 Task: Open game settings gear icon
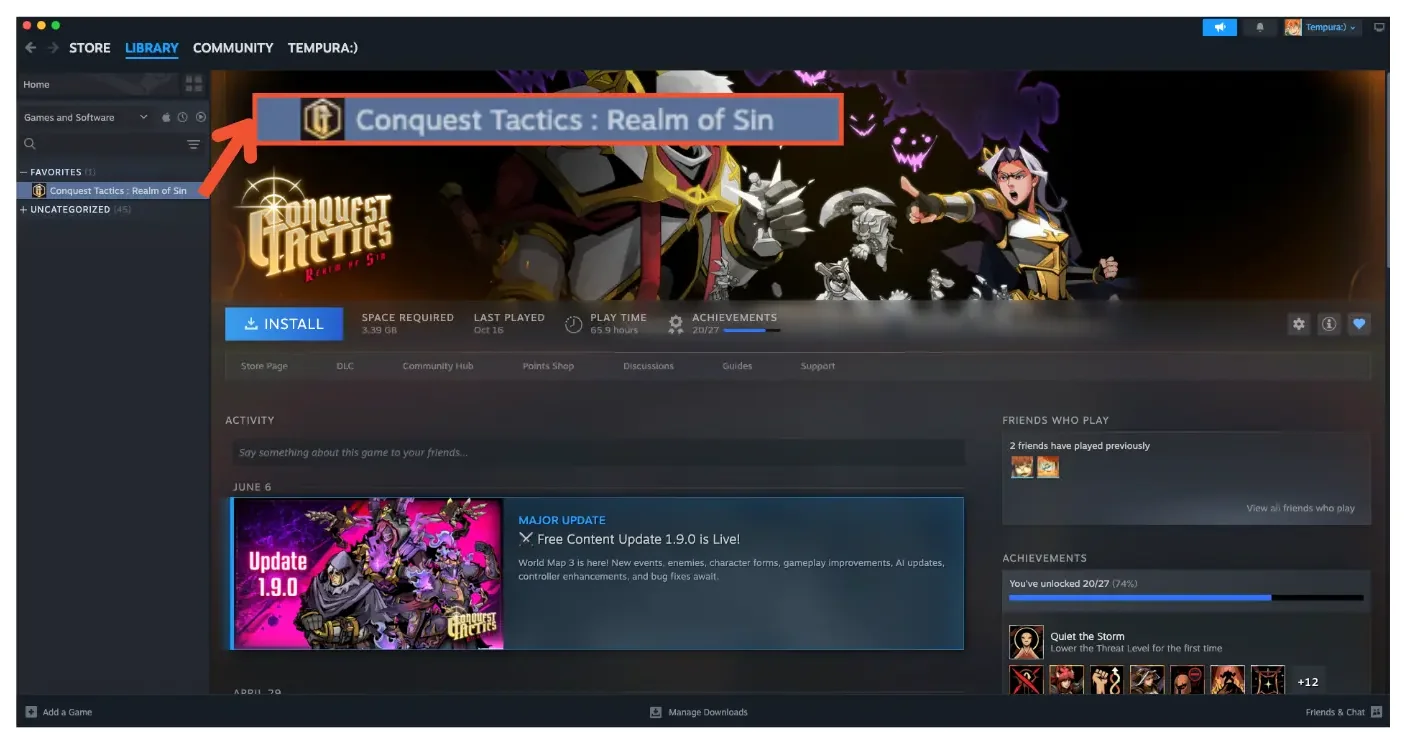click(x=1298, y=324)
